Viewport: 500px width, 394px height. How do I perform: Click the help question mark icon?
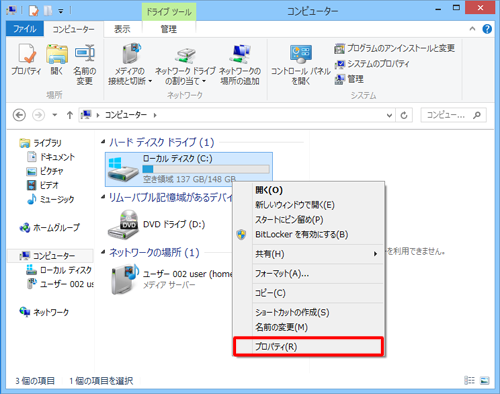[487, 29]
